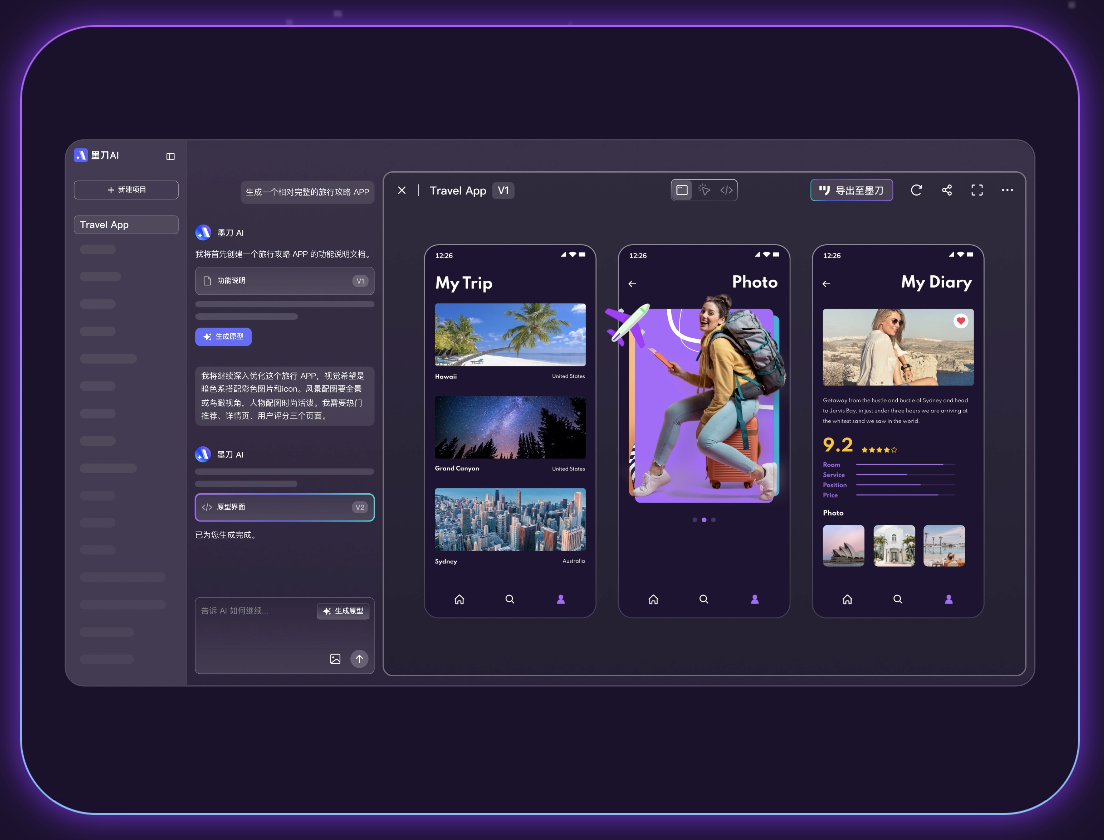Open the V1 version dropdown
This screenshot has height=840, width=1104.
[503, 190]
